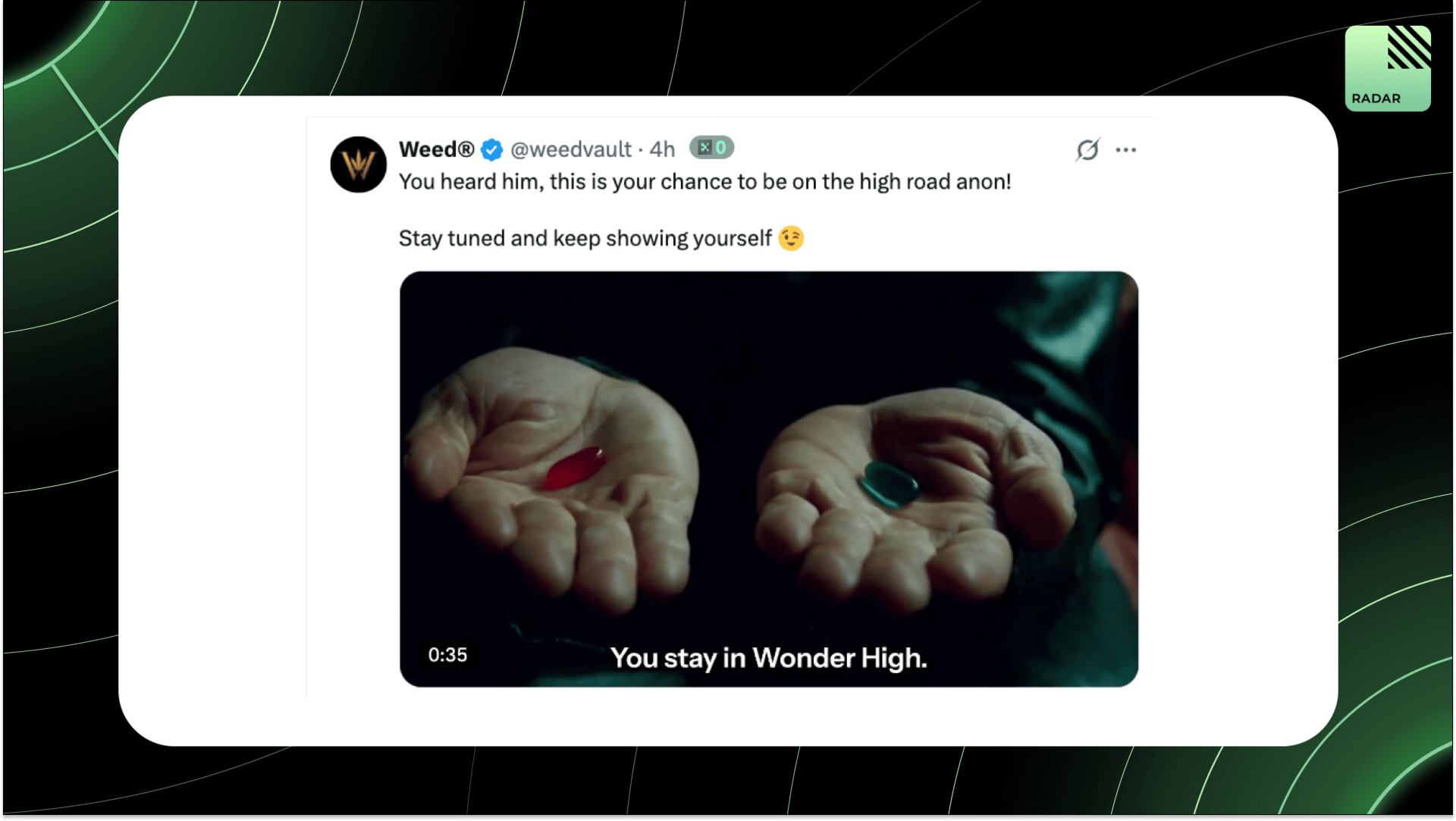The image size is (1456, 821).
Task: Play the Matrix pills video
Action: tap(769, 479)
